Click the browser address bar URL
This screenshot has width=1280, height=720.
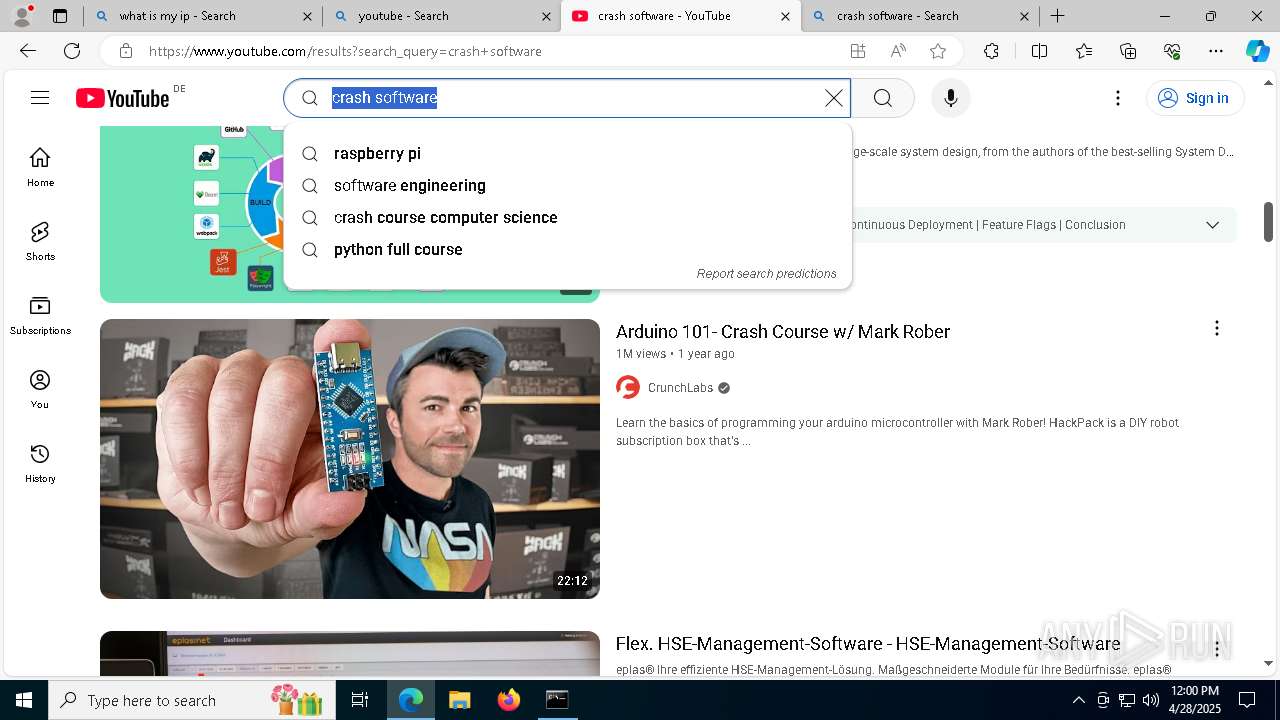pyautogui.click(x=345, y=51)
